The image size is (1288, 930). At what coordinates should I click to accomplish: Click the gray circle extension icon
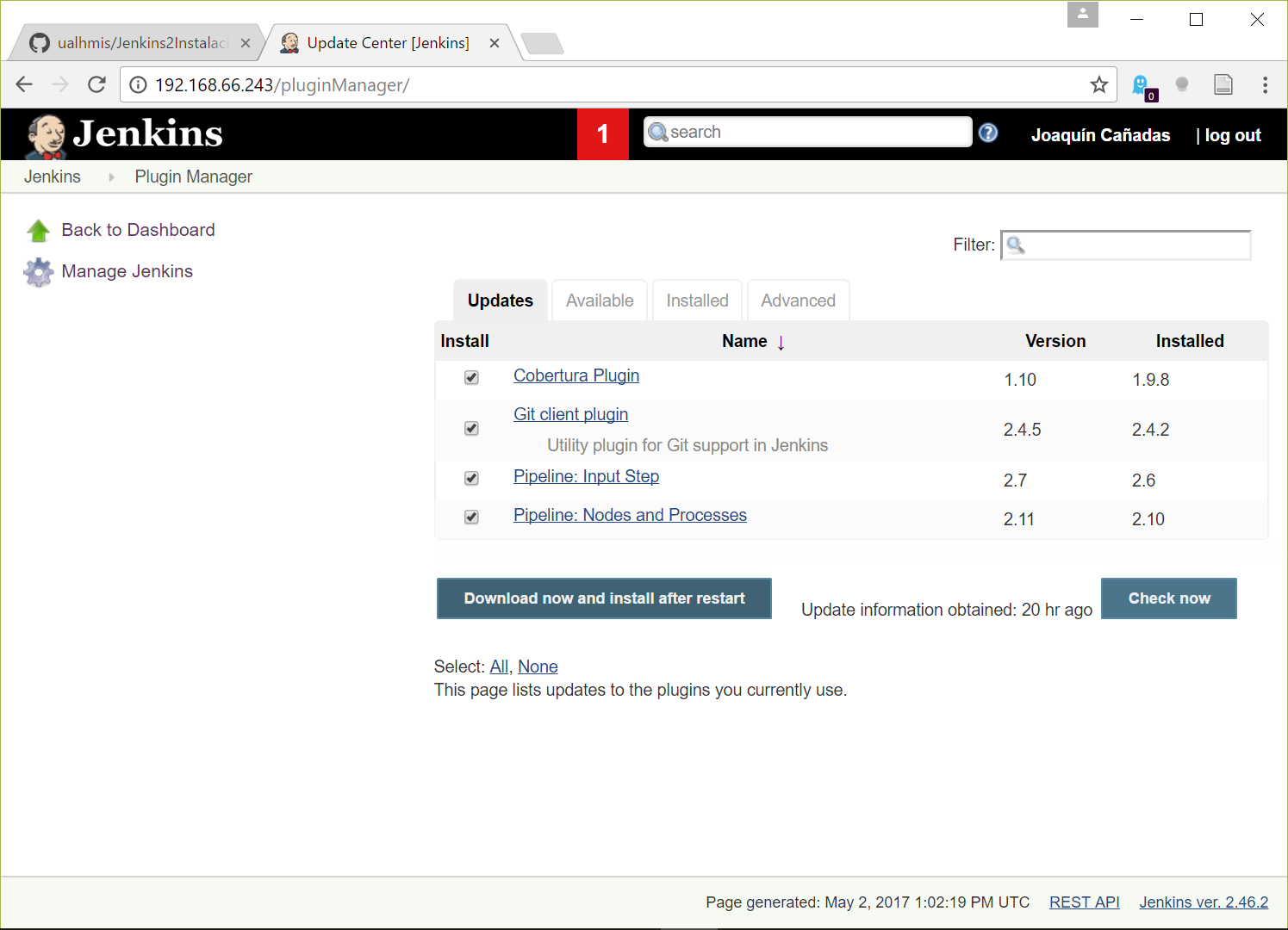pos(1182,84)
